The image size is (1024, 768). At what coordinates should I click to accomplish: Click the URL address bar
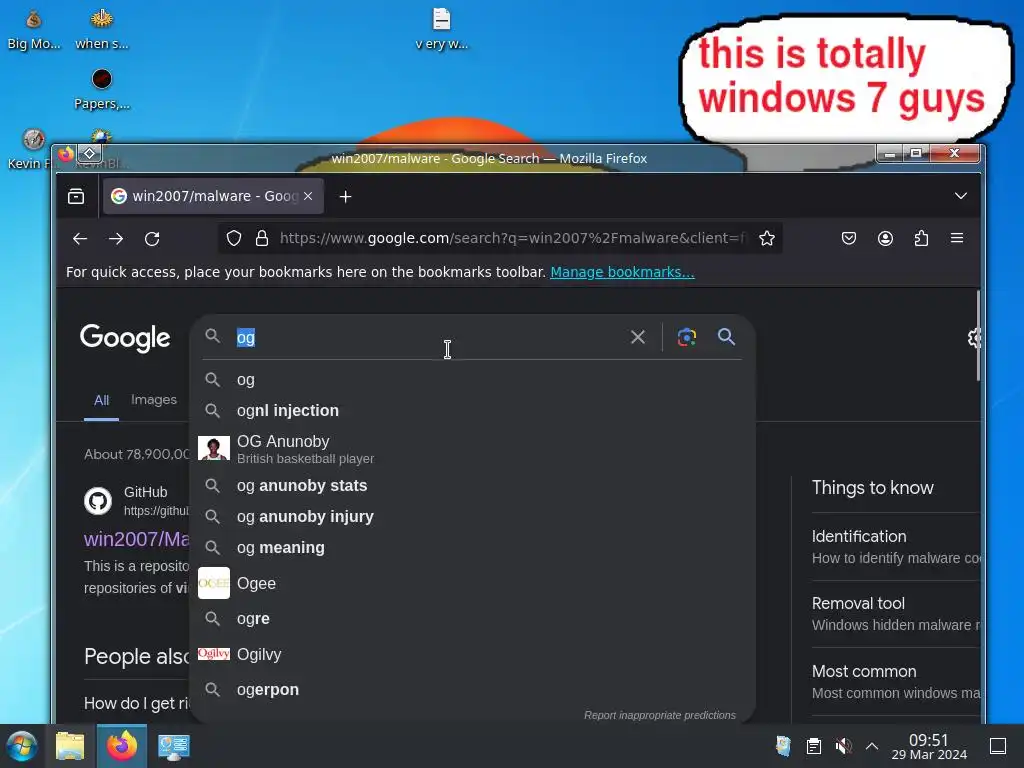pyautogui.click(x=512, y=238)
